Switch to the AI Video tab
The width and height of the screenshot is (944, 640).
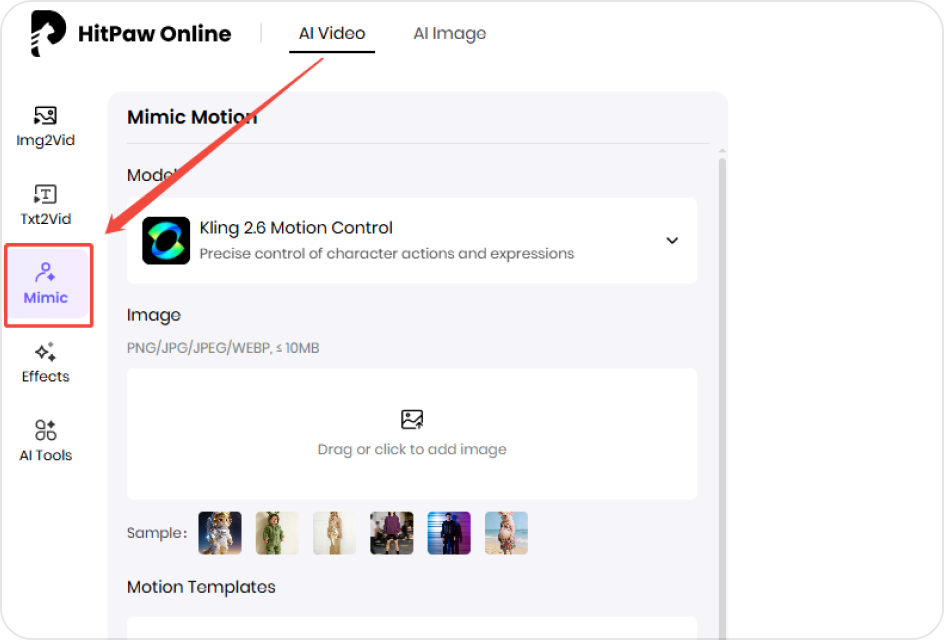(331, 32)
